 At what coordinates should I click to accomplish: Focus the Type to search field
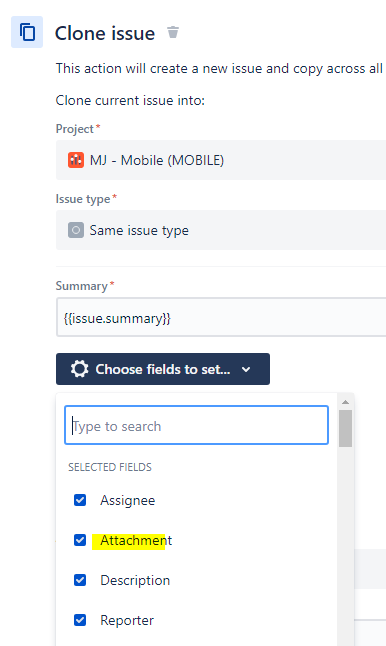197,425
